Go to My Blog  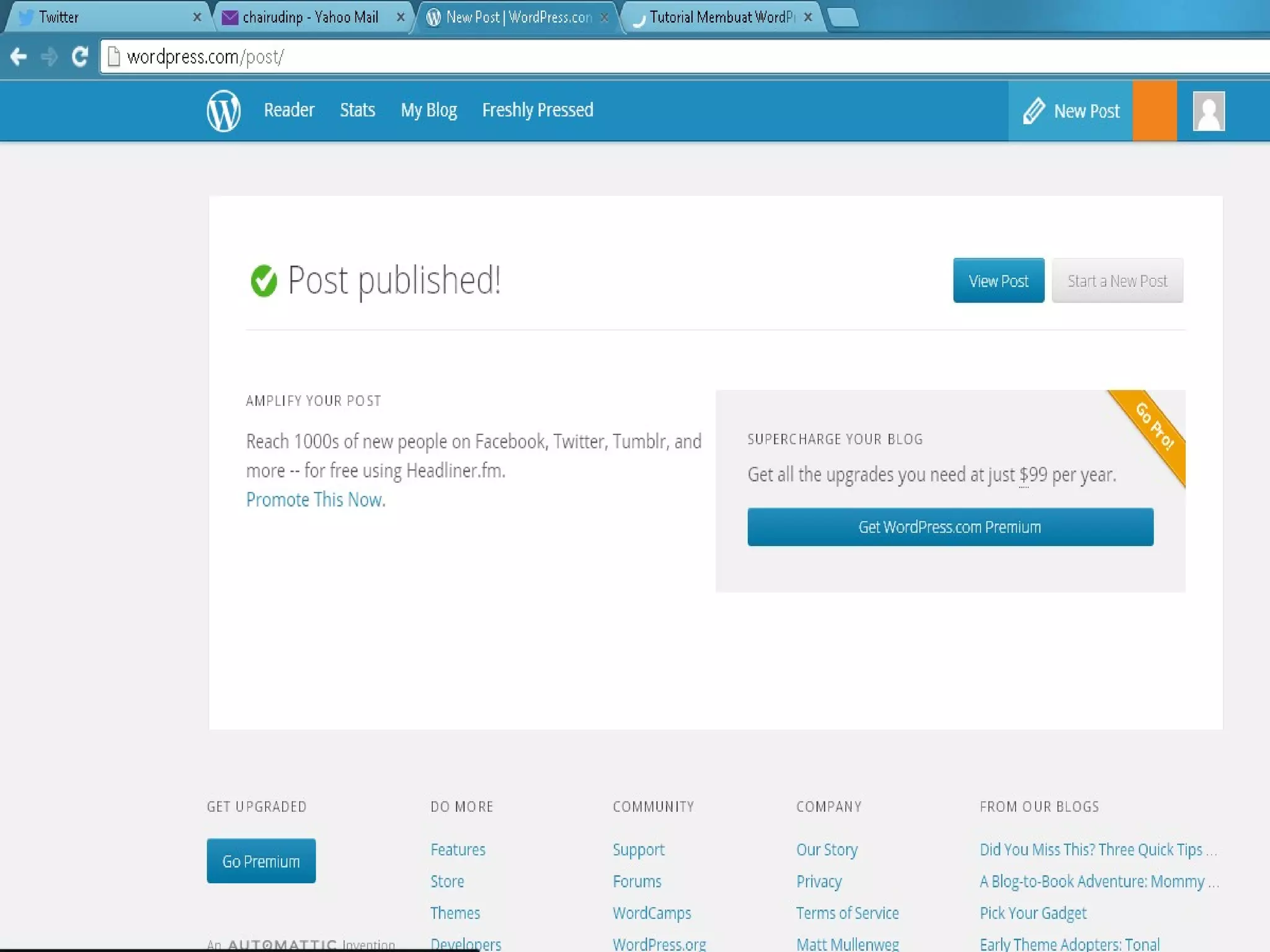429,110
